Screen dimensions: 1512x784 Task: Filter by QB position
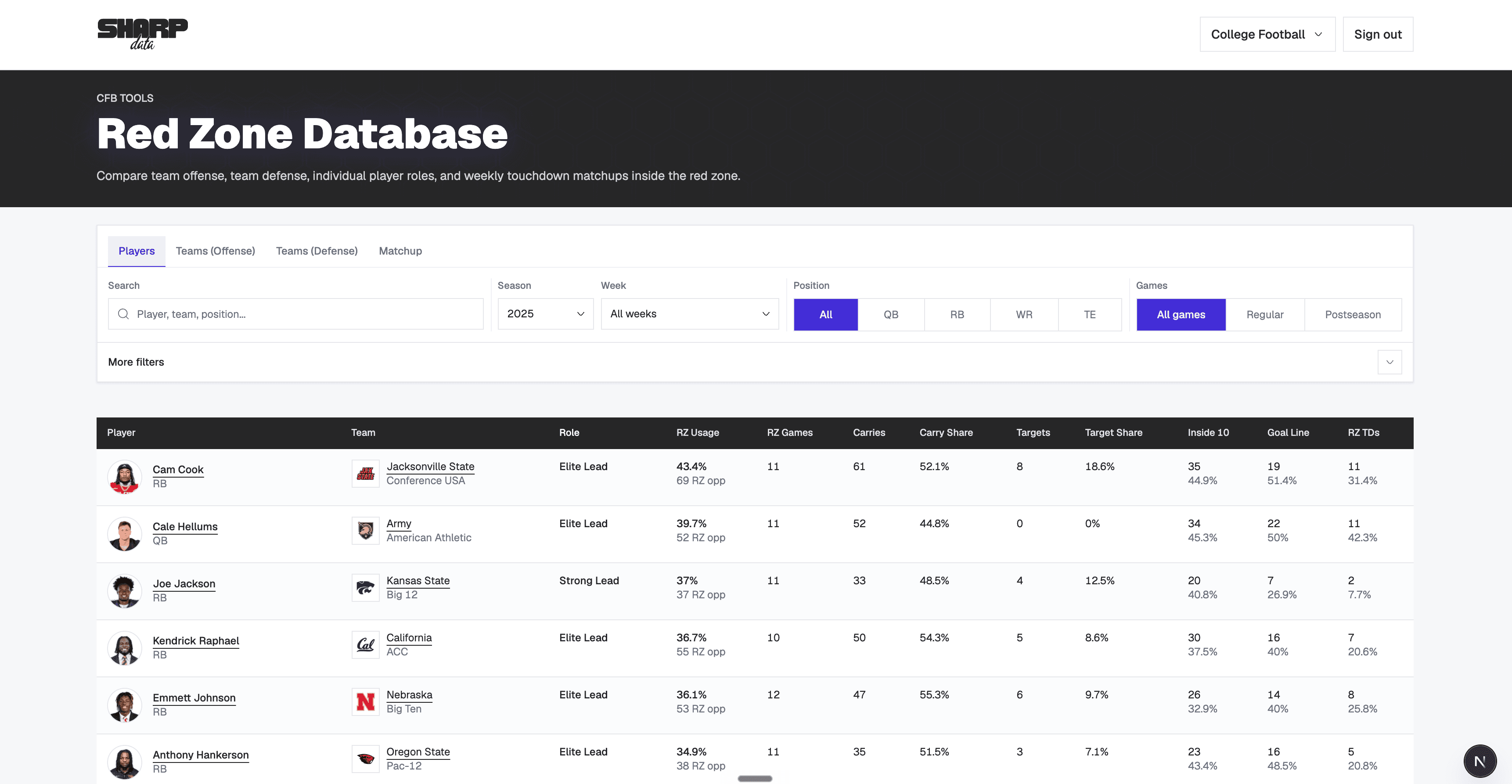pyautogui.click(x=891, y=315)
